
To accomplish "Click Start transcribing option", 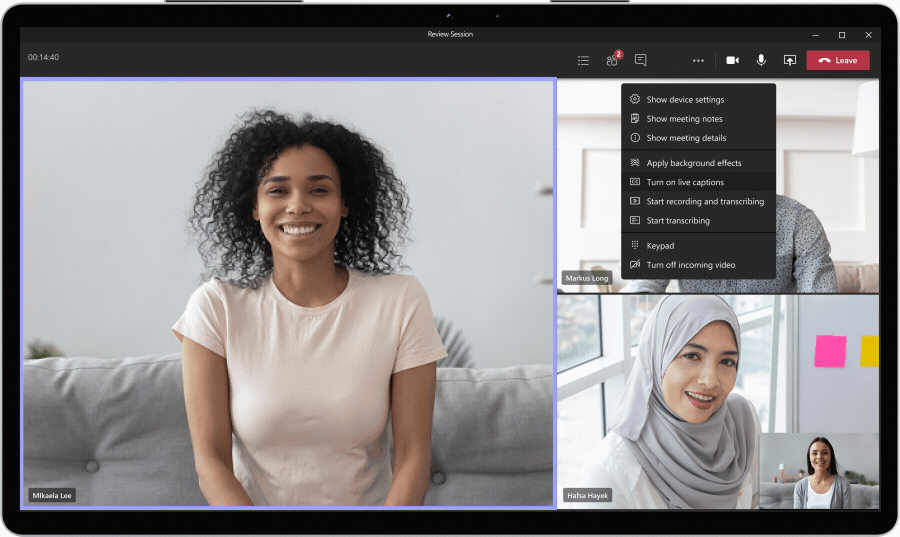I will (x=678, y=220).
